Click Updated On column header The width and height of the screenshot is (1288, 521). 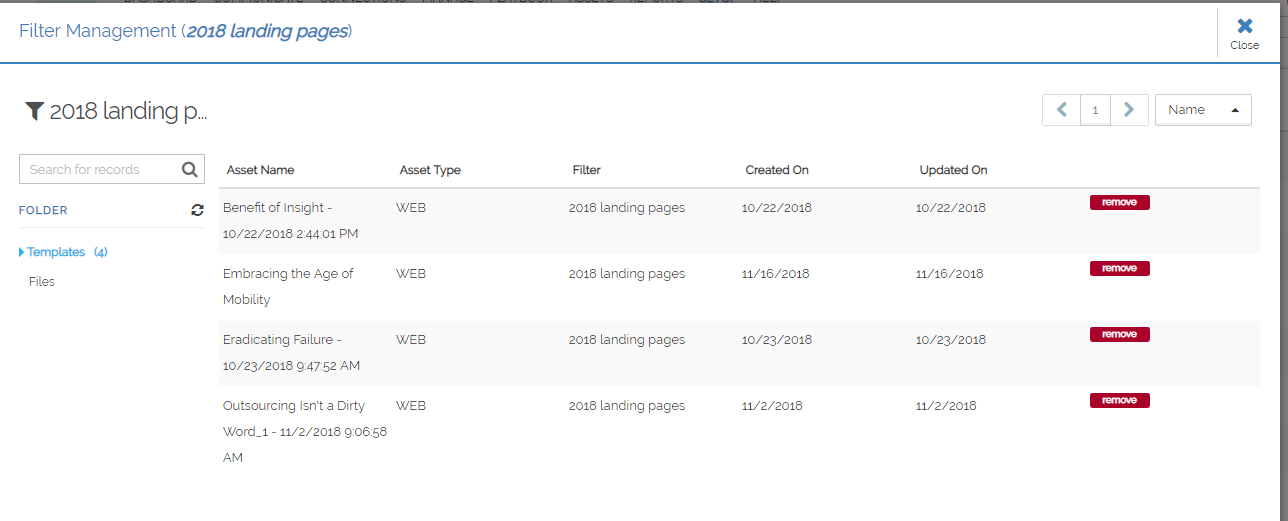(x=953, y=170)
